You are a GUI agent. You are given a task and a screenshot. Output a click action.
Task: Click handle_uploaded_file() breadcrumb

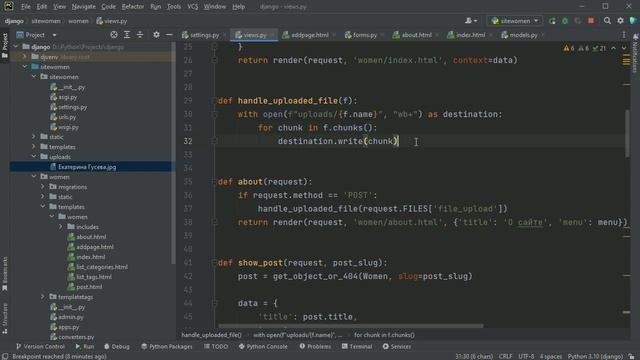(x=211, y=335)
